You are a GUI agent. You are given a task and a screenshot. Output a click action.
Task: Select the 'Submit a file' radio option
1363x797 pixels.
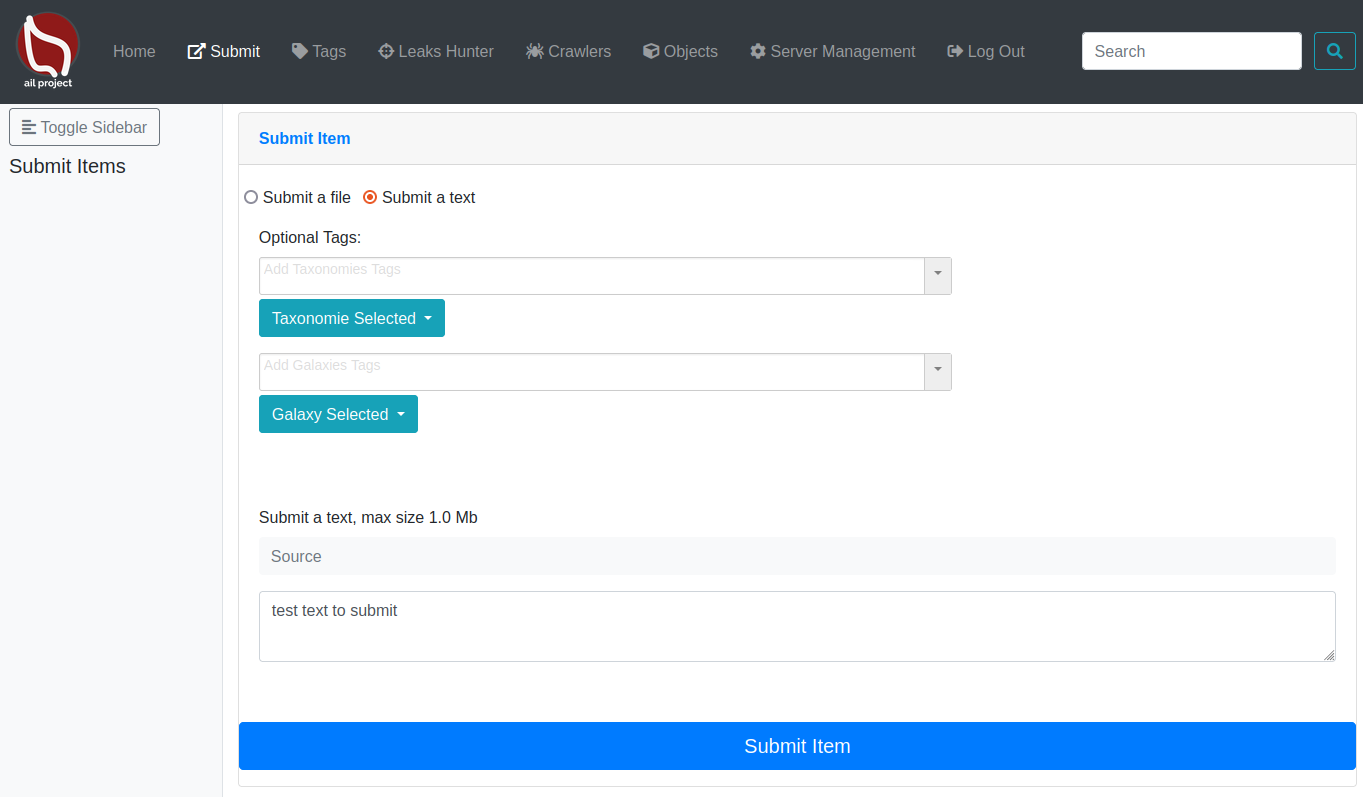[x=251, y=197]
